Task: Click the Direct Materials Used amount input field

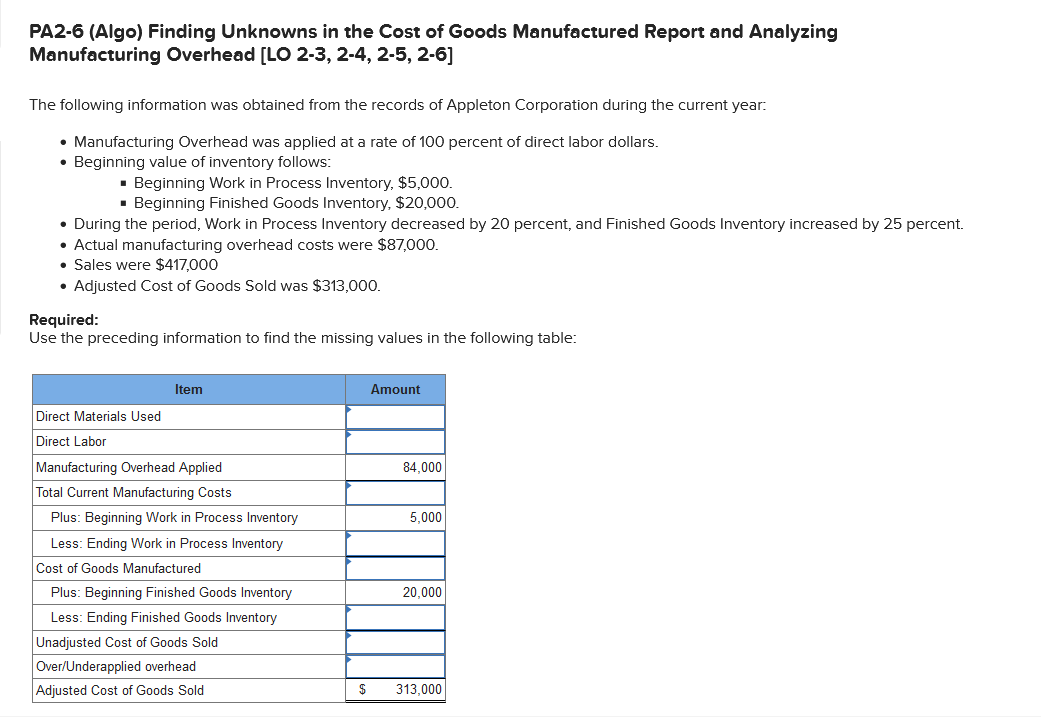Action: point(395,416)
